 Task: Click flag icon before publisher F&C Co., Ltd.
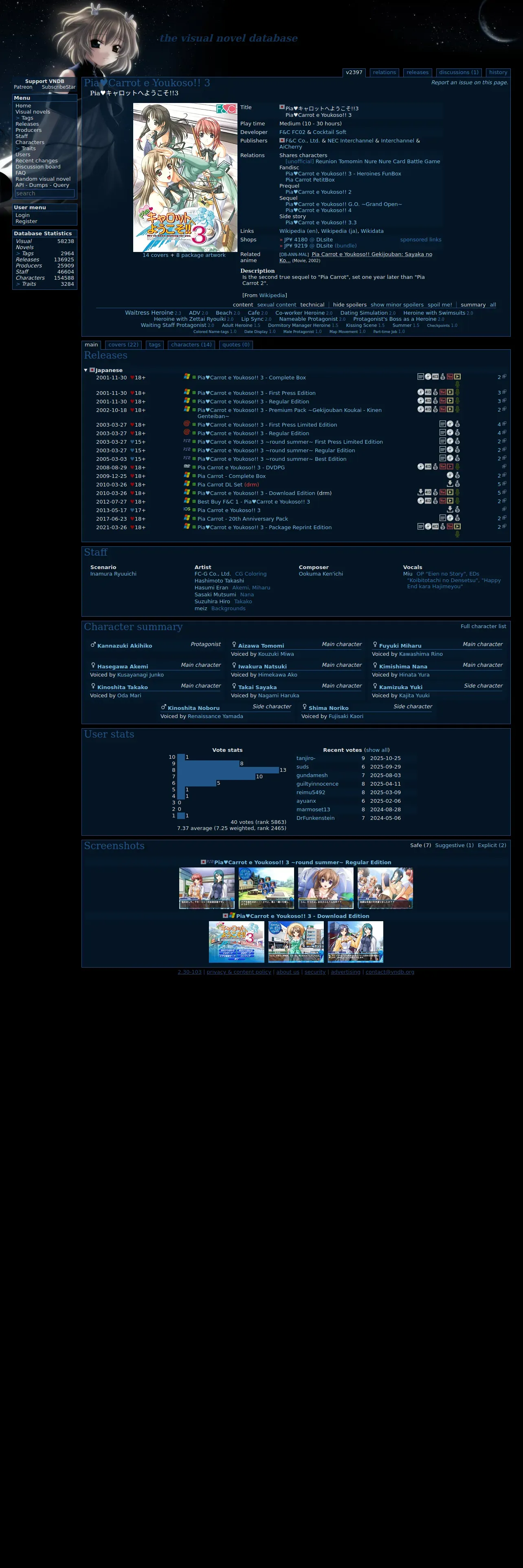click(x=282, y=140)
